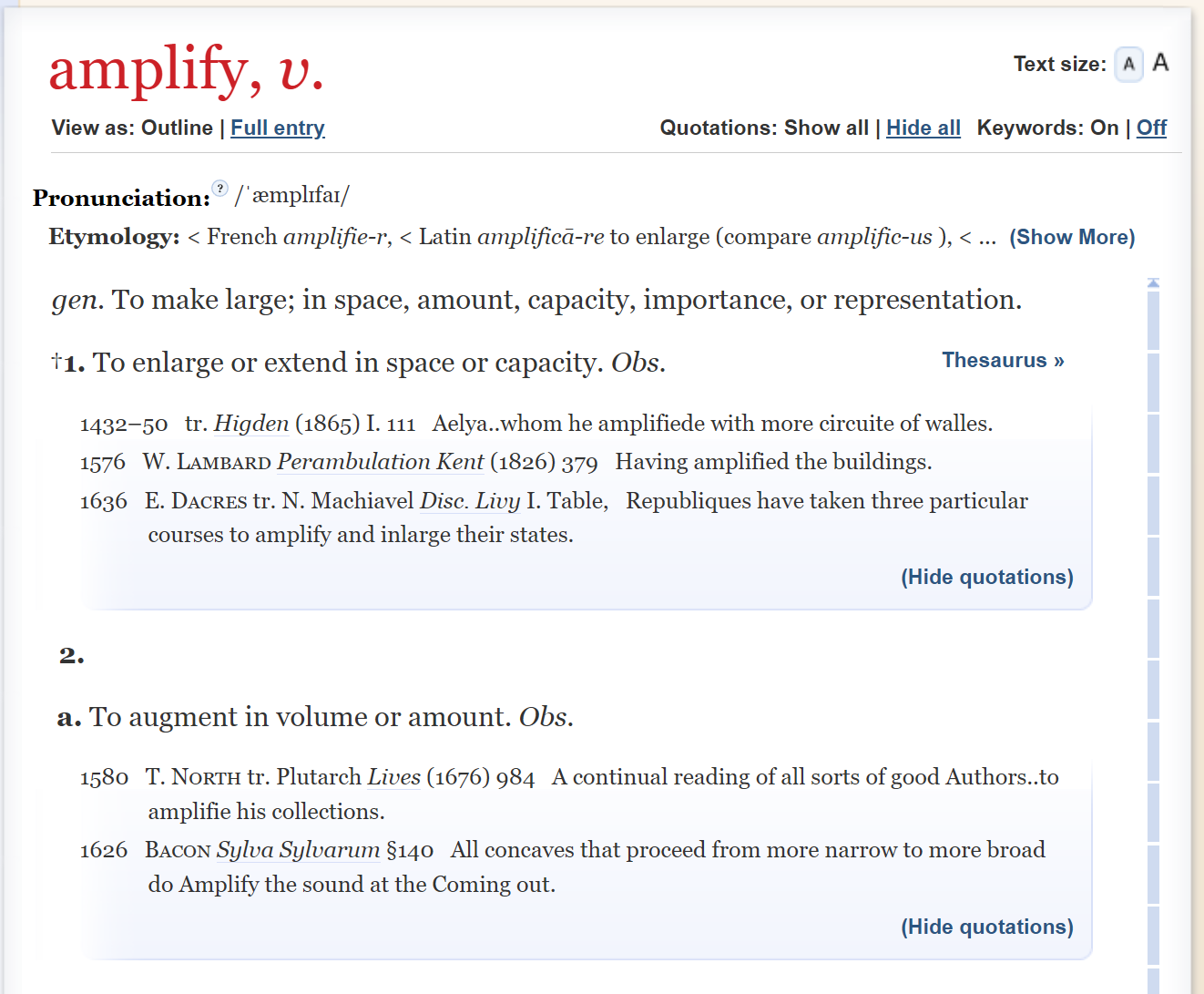Click the Outline view option
This screenshot has width=1204, height=994.
[177, 128]
